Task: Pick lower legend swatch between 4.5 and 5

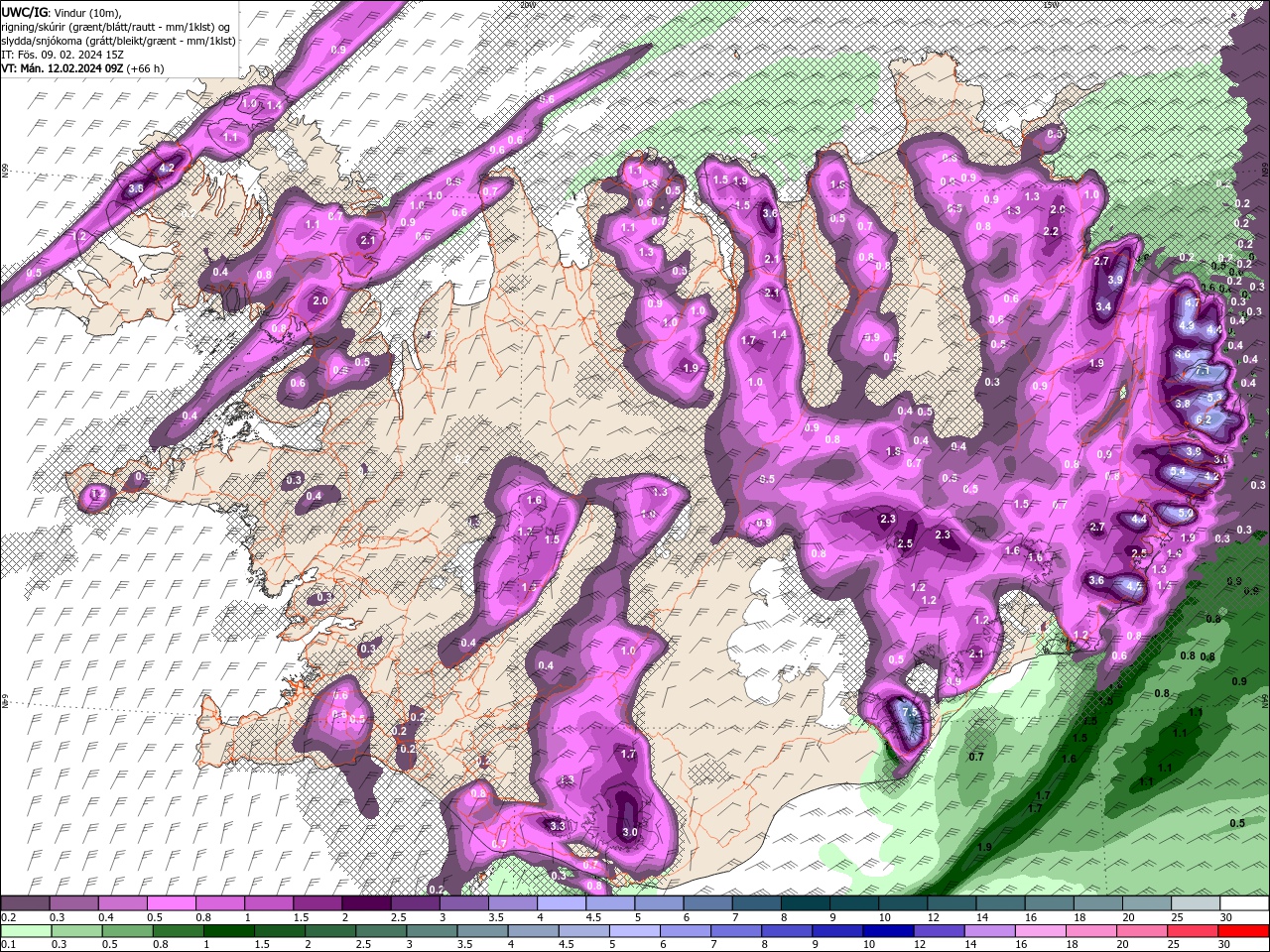Action: pyautogui.click(x=583, y=930)
